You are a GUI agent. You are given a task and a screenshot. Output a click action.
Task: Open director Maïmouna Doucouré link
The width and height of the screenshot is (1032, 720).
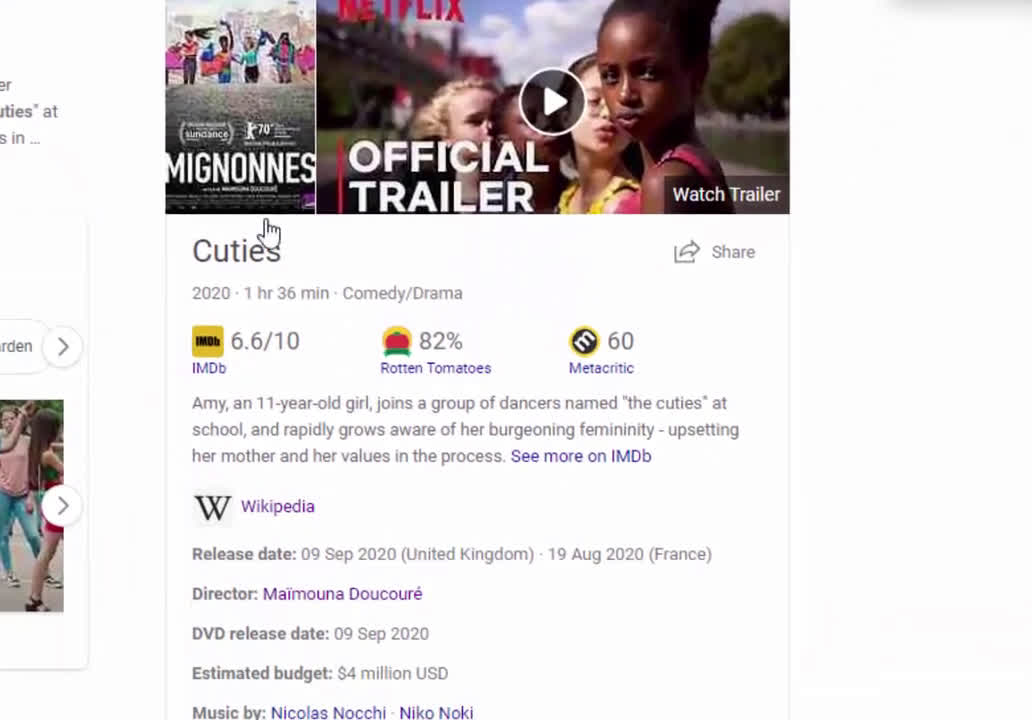click(x=342, y=594)
